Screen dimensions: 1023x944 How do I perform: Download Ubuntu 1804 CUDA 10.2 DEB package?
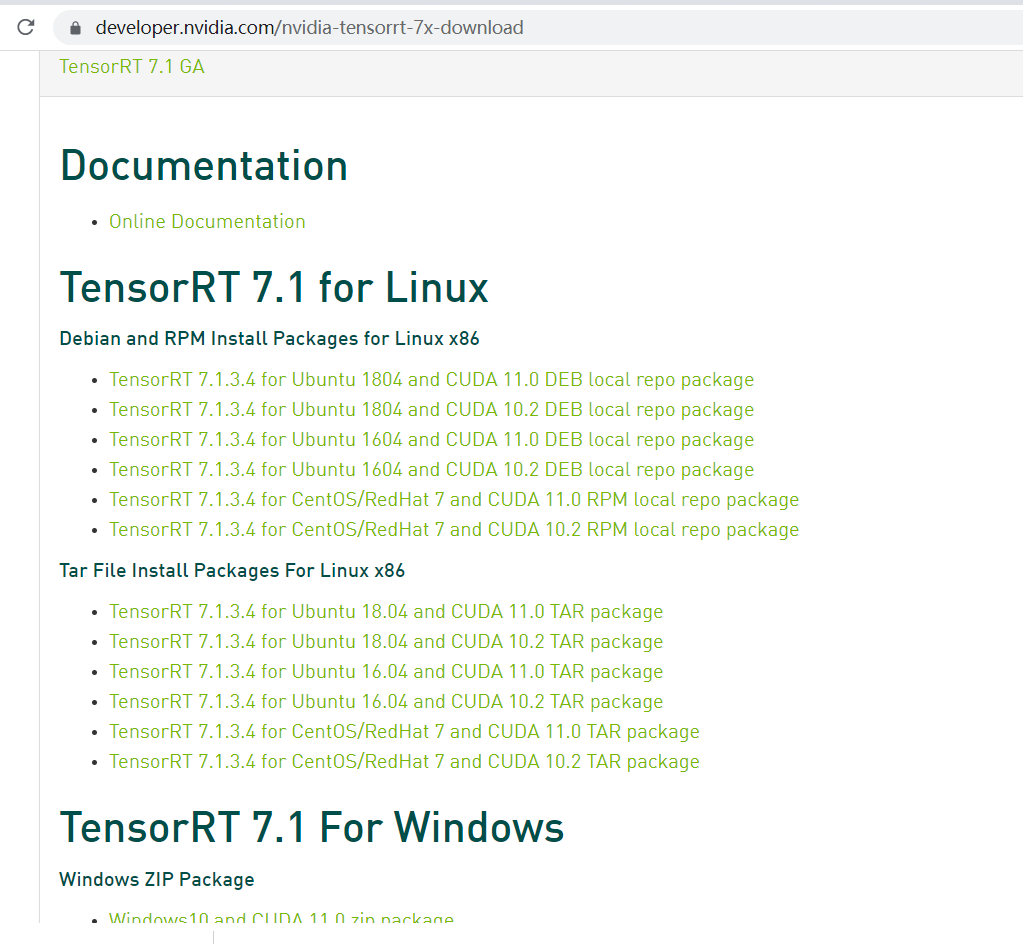click(431, 410)
